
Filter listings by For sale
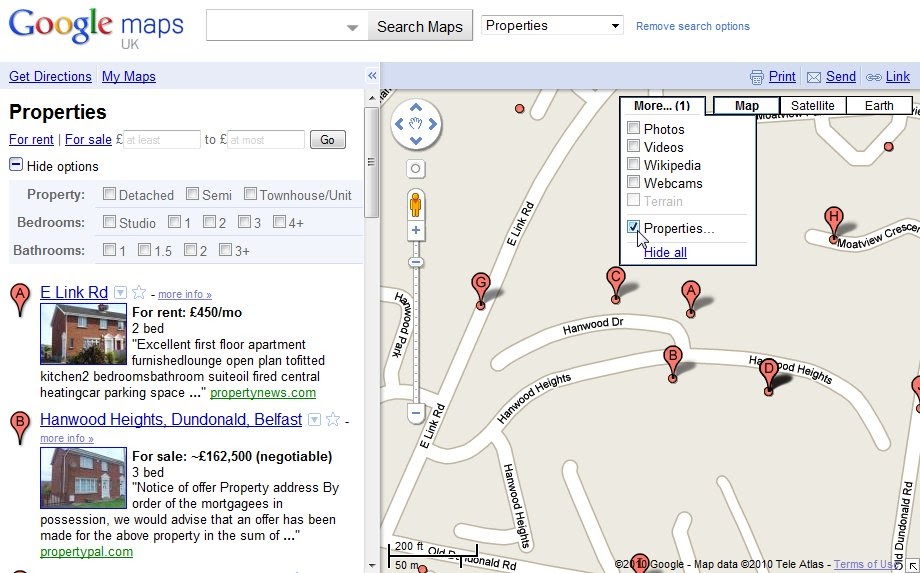[x=88, y=140]
